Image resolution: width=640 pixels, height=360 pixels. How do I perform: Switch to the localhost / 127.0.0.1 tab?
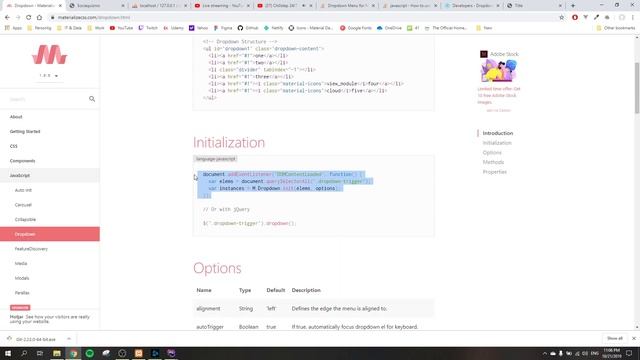(160, 6)
